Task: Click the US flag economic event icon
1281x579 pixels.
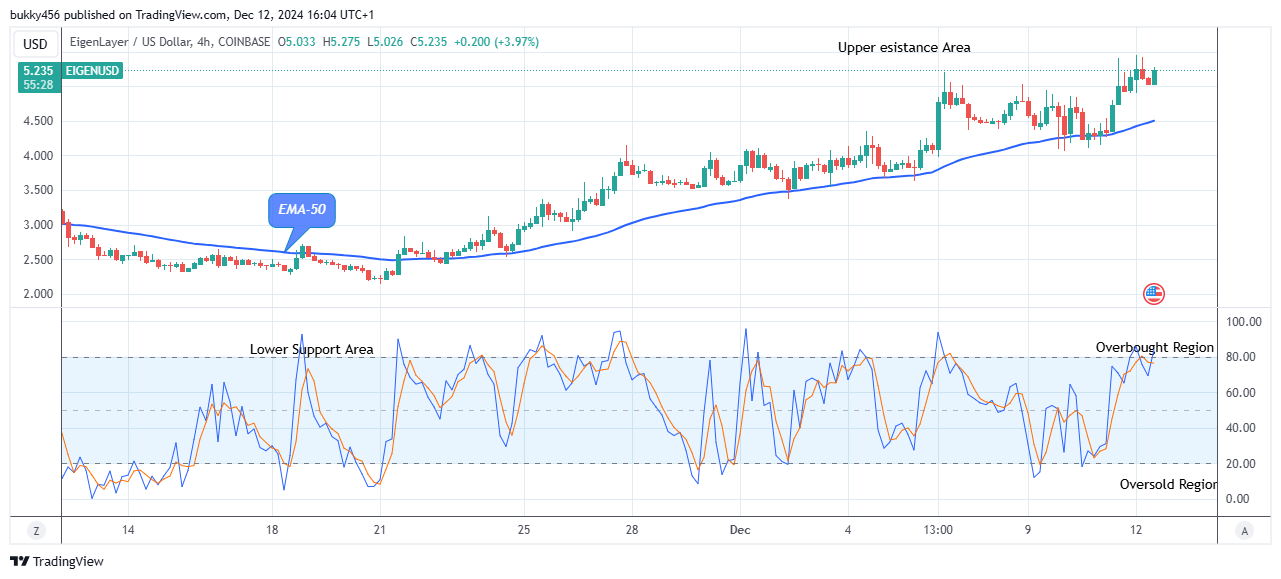Action: click(1153, 294)
